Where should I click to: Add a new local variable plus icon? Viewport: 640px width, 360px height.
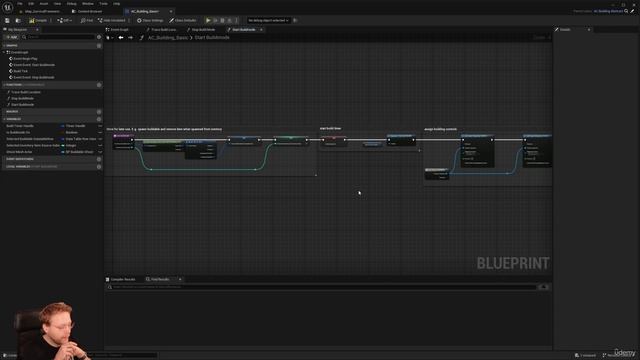[x=99, y=167]
